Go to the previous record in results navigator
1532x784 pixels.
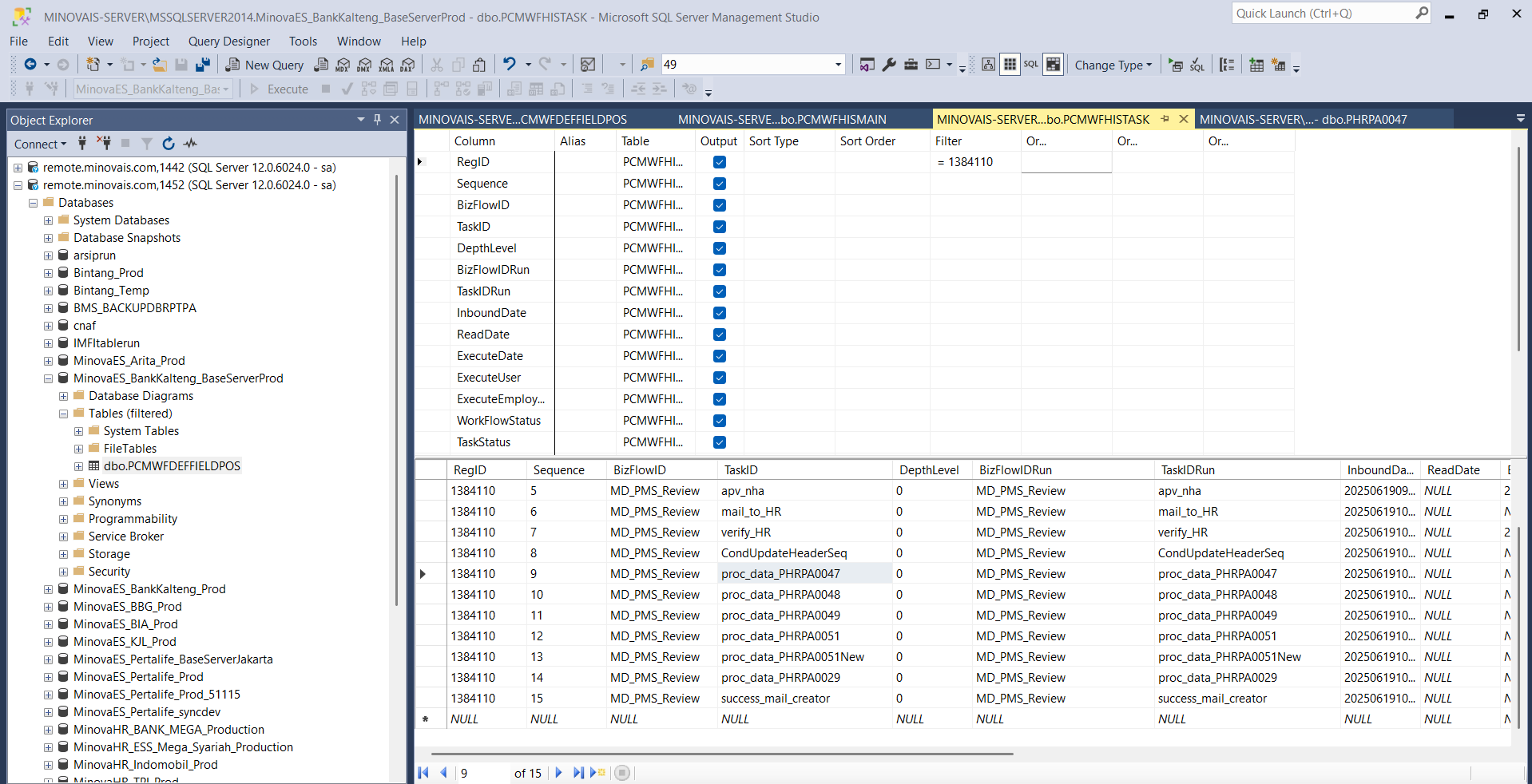pos(443,773)
